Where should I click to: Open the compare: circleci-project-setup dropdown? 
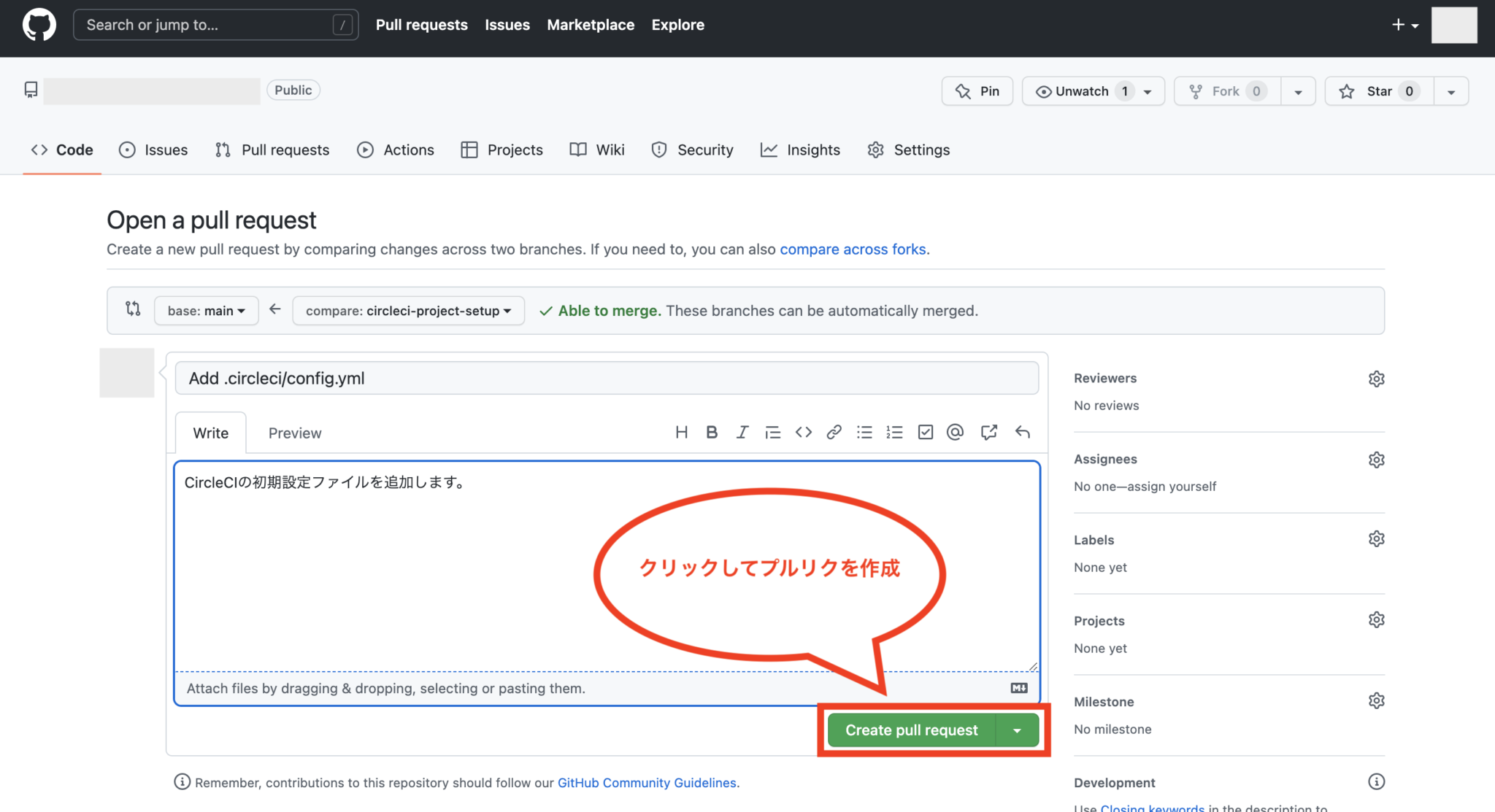(407, 310)
